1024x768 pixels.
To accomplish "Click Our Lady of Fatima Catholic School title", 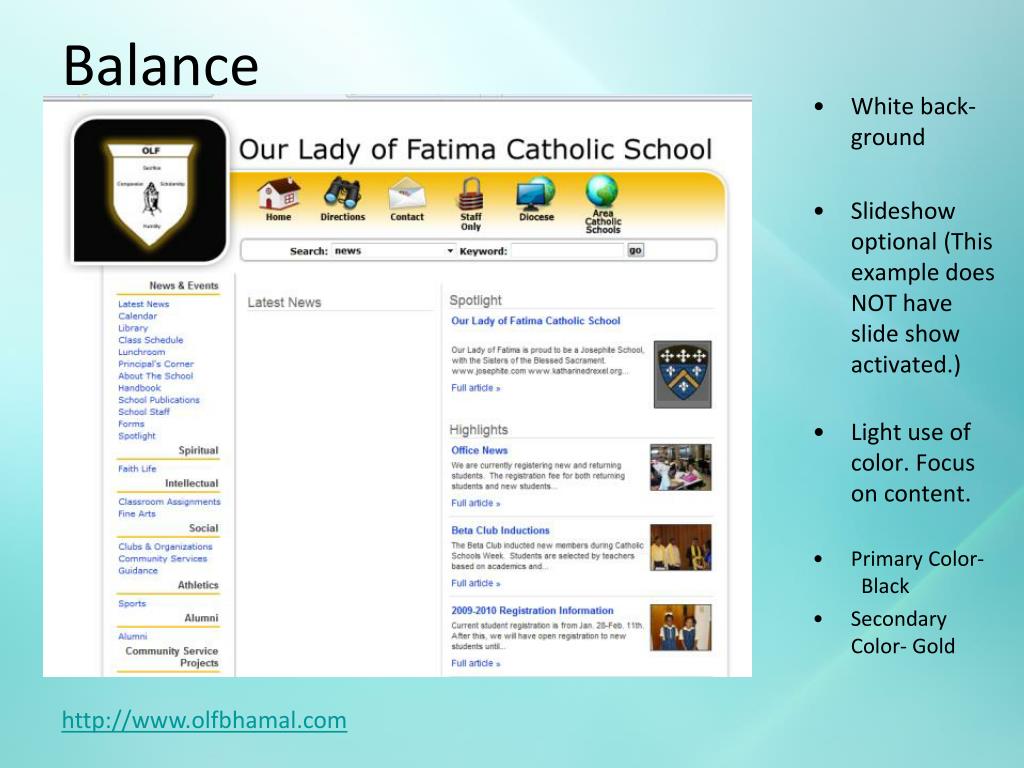I will 475,150.
